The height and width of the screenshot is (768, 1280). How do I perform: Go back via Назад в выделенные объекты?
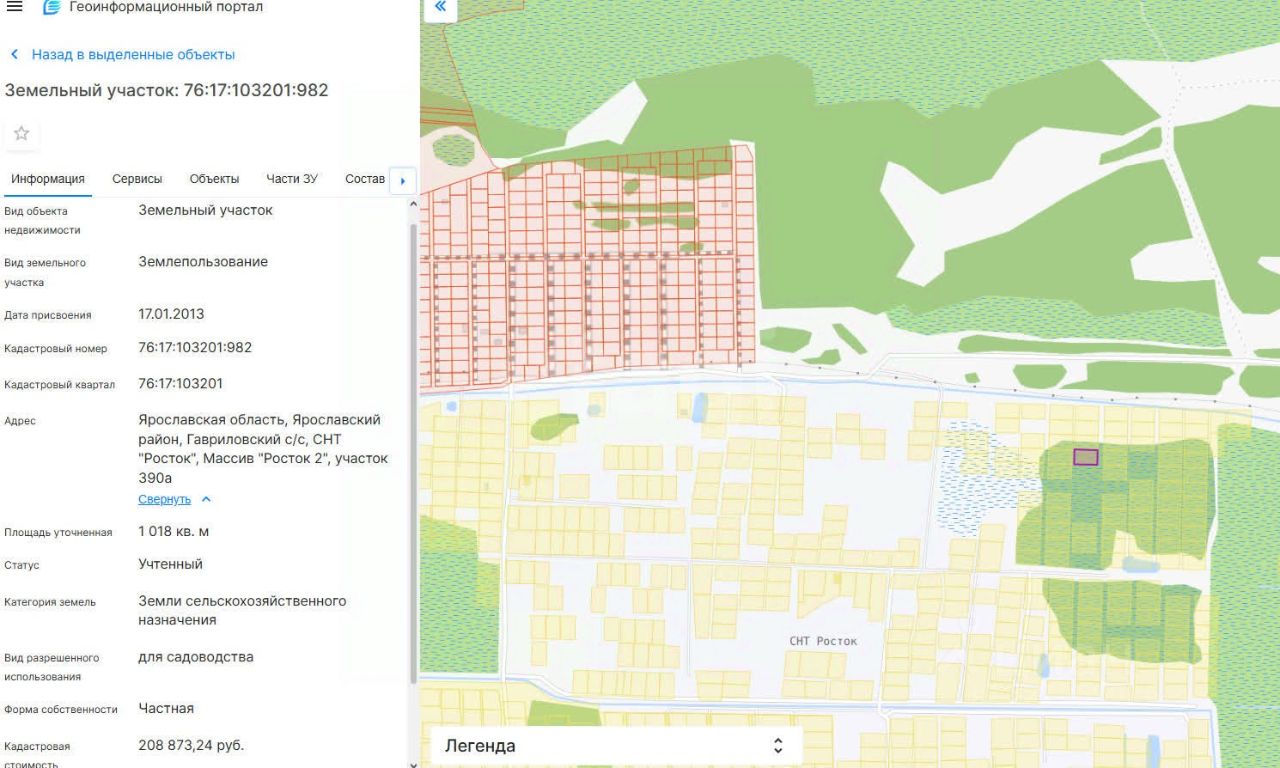133,55
